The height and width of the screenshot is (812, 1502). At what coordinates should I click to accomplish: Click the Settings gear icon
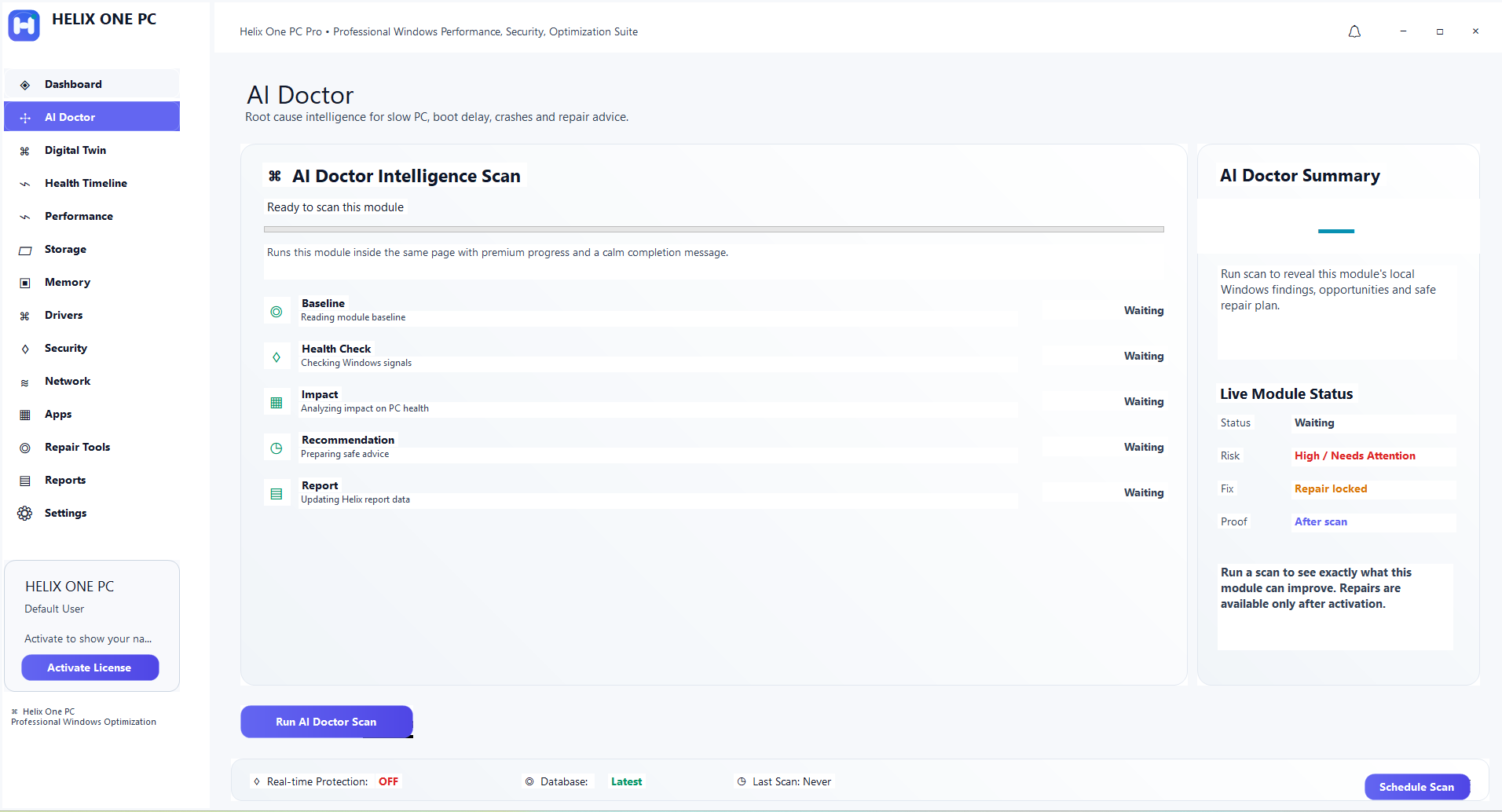click(x=25, y=513)
